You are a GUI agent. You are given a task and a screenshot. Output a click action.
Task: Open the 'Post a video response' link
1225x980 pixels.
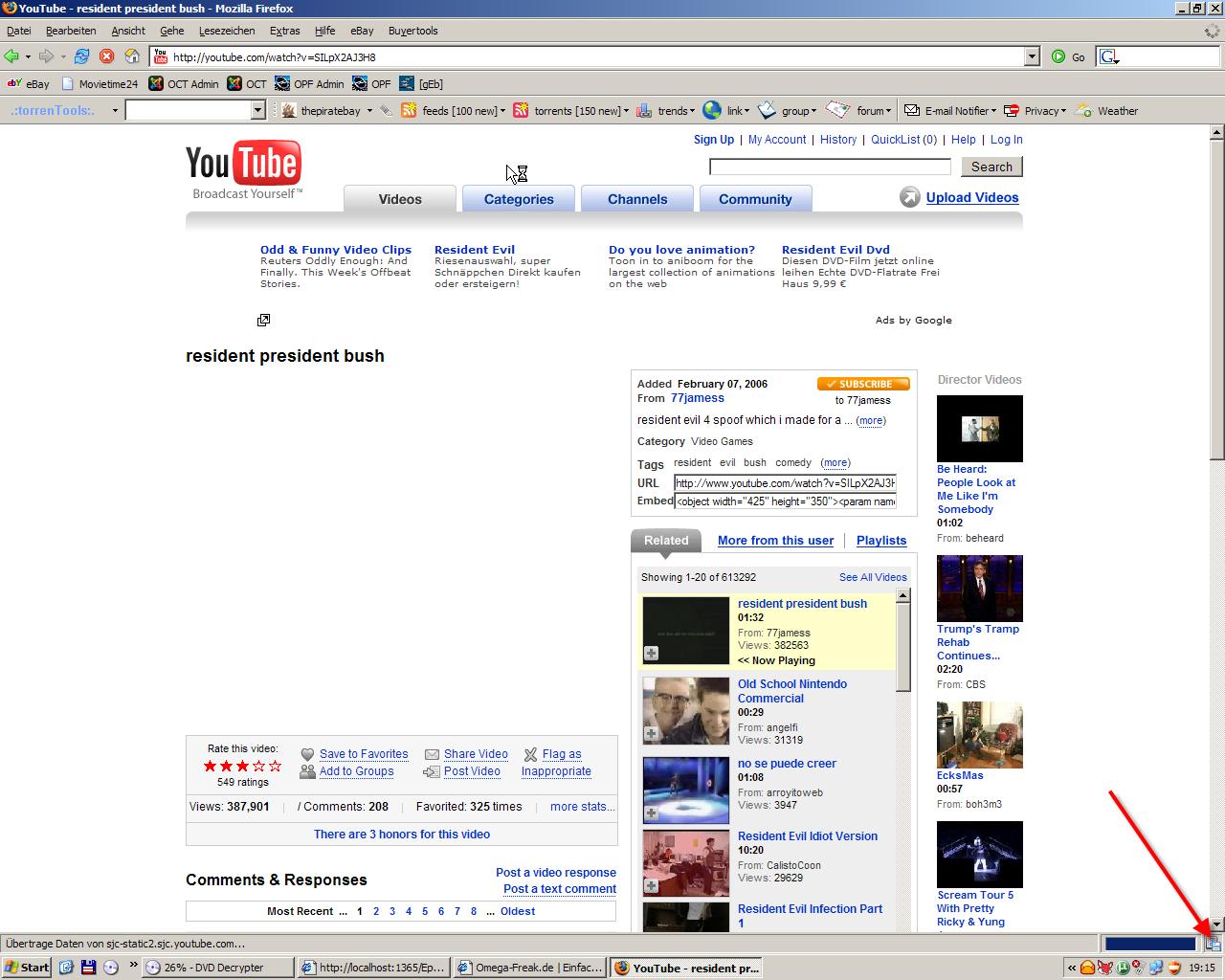tap(556, 873)
